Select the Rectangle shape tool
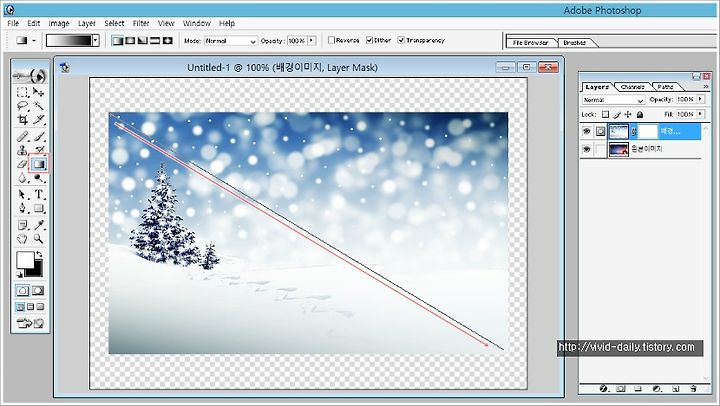 [x=39, y=209]
